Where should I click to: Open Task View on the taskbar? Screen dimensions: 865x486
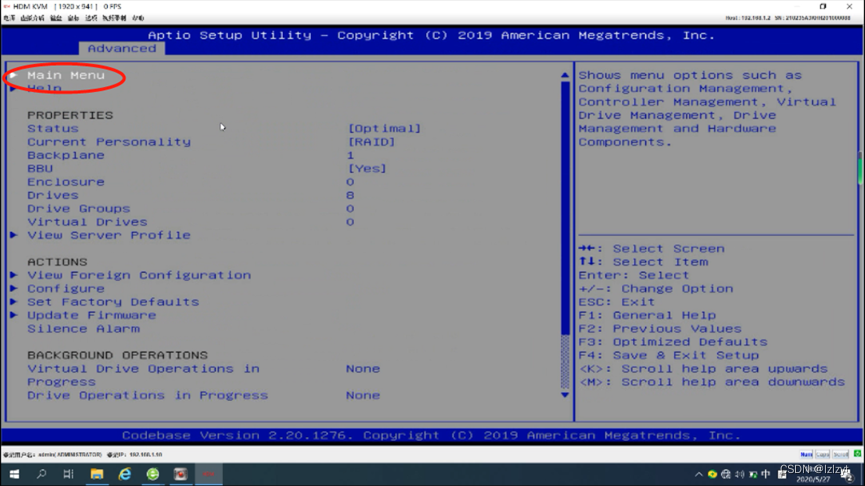coord(68,474)
